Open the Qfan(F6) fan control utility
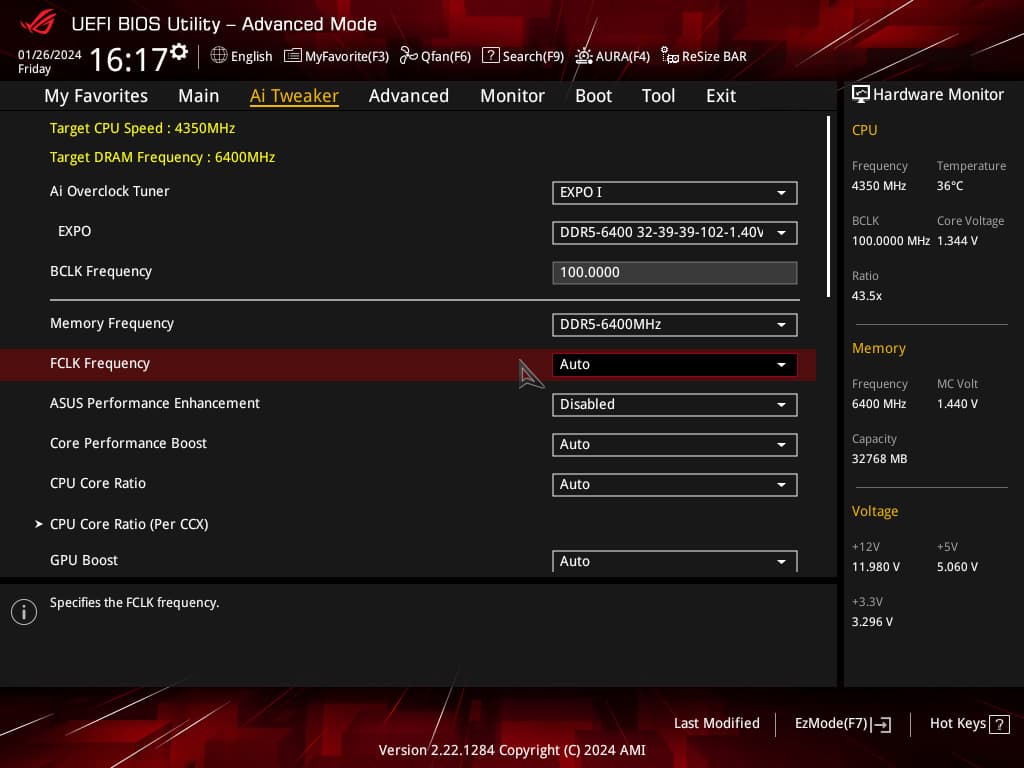Image resolution: width=1024 pixels, height=768 pixels. point(435,56)
